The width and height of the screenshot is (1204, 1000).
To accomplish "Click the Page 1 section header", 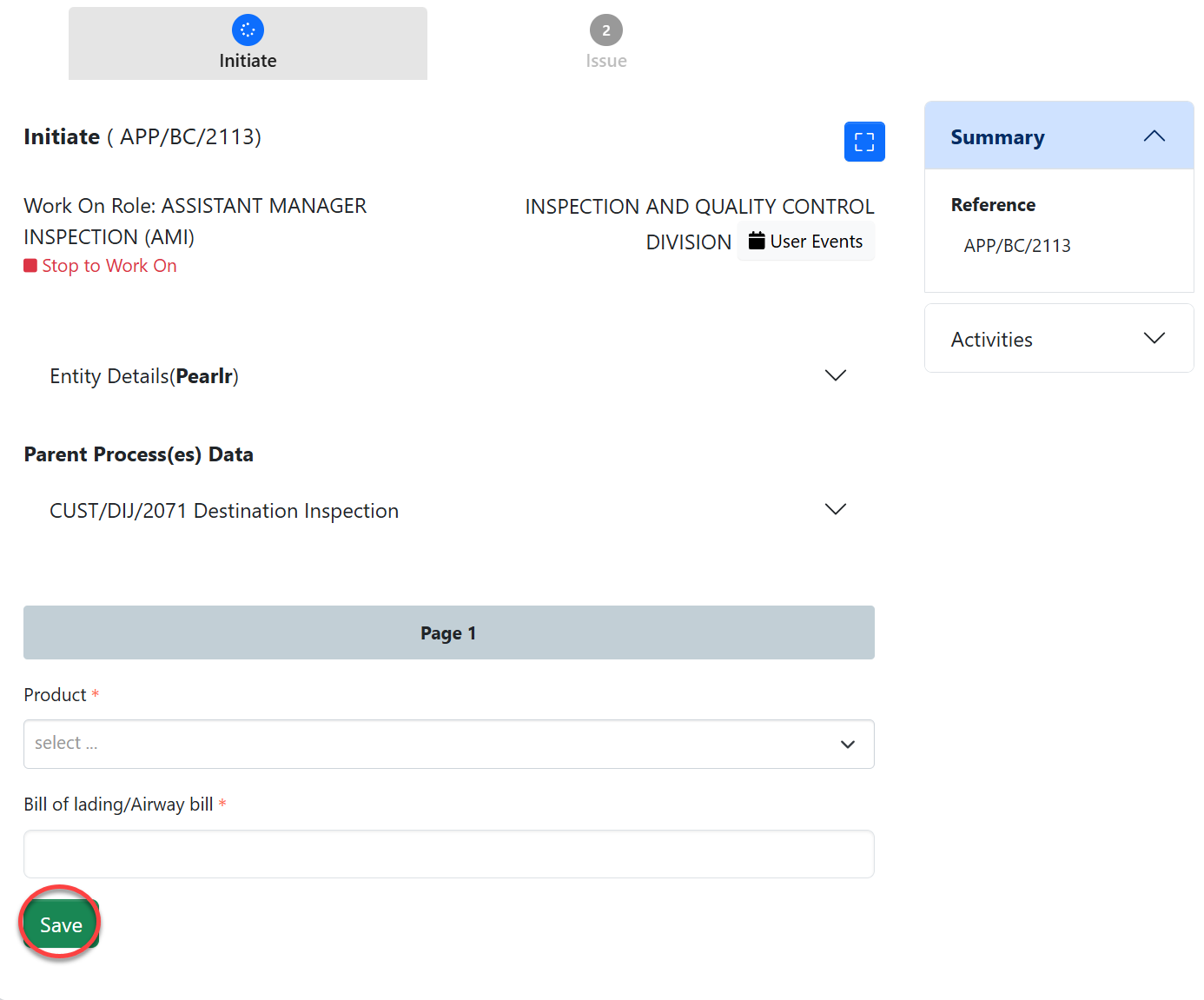I will 448,632.
